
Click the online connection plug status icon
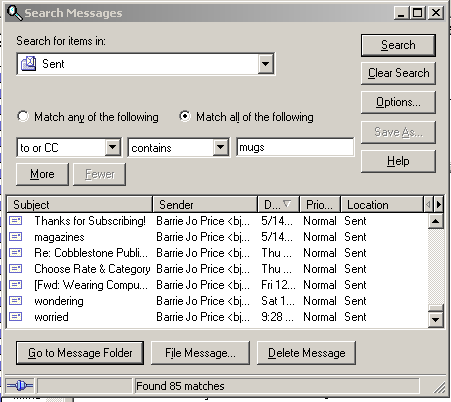[20, 386]
